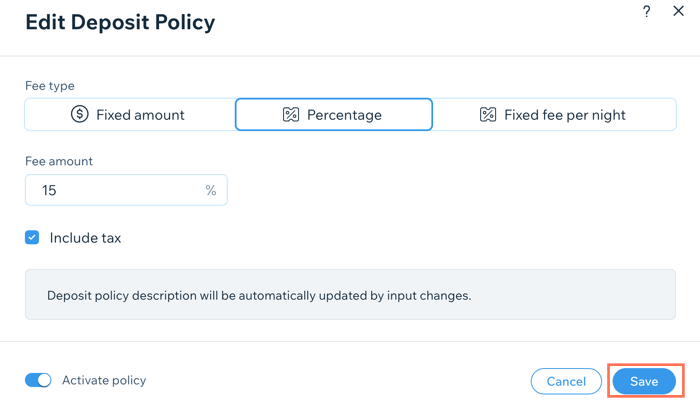The height and width of the screenshot is (400, 700).
Task: Click the Include tax label text
Action: coord(85,238)
